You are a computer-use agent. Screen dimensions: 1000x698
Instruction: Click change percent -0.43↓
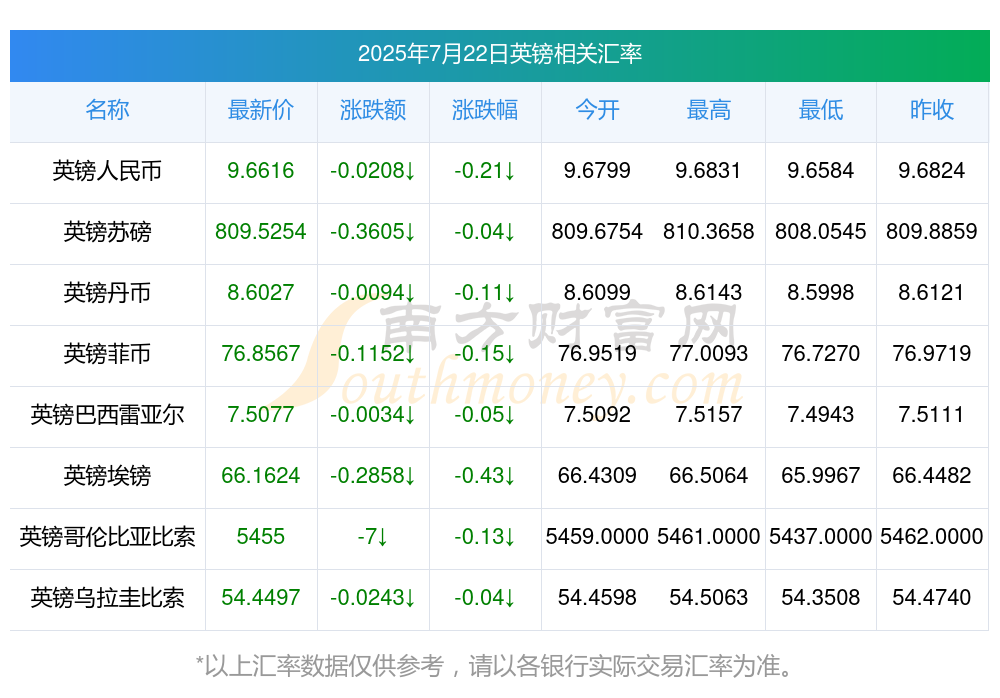point(485,475)
